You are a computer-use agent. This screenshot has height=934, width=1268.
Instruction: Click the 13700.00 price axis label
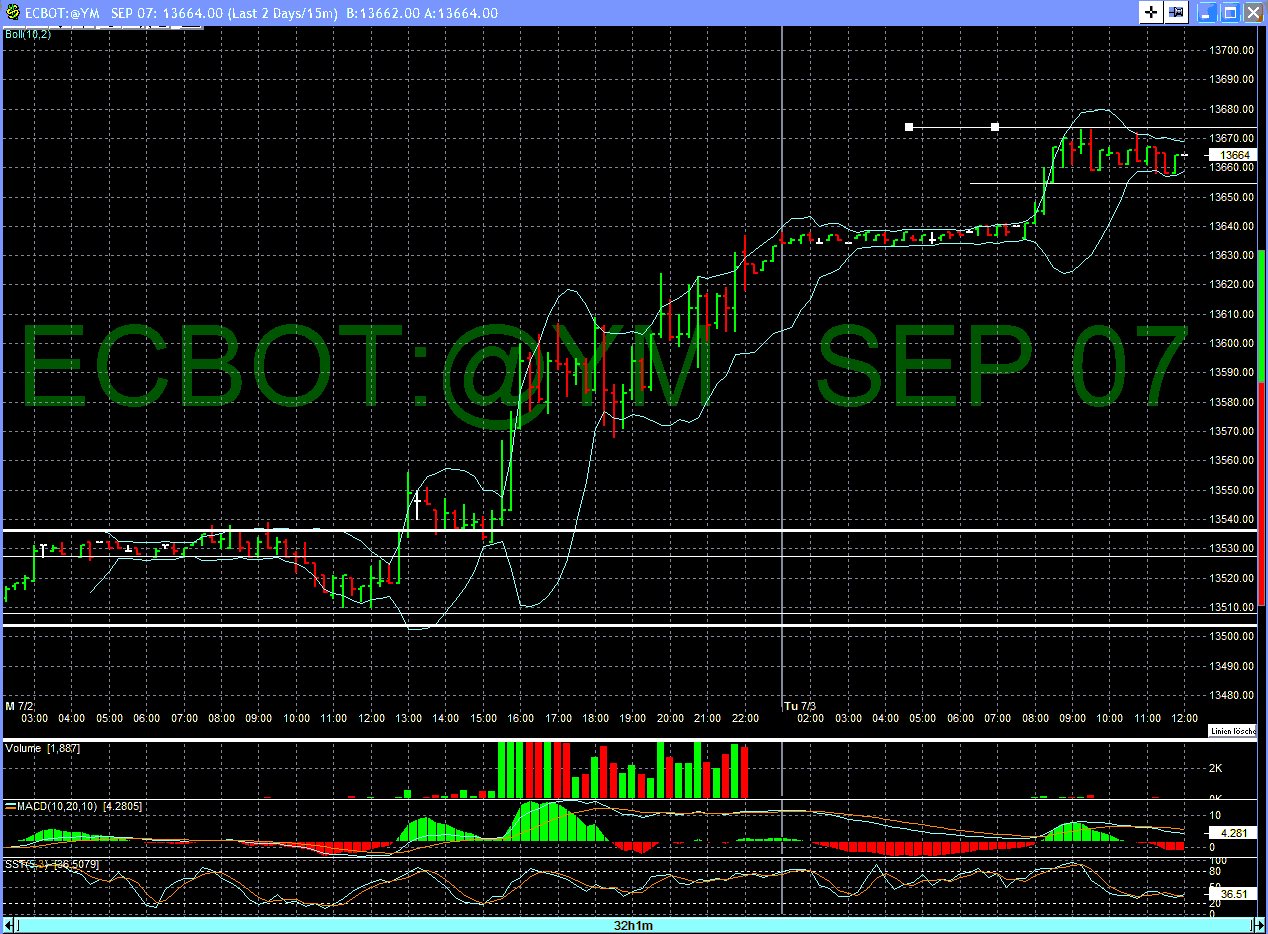(1234, 50)
